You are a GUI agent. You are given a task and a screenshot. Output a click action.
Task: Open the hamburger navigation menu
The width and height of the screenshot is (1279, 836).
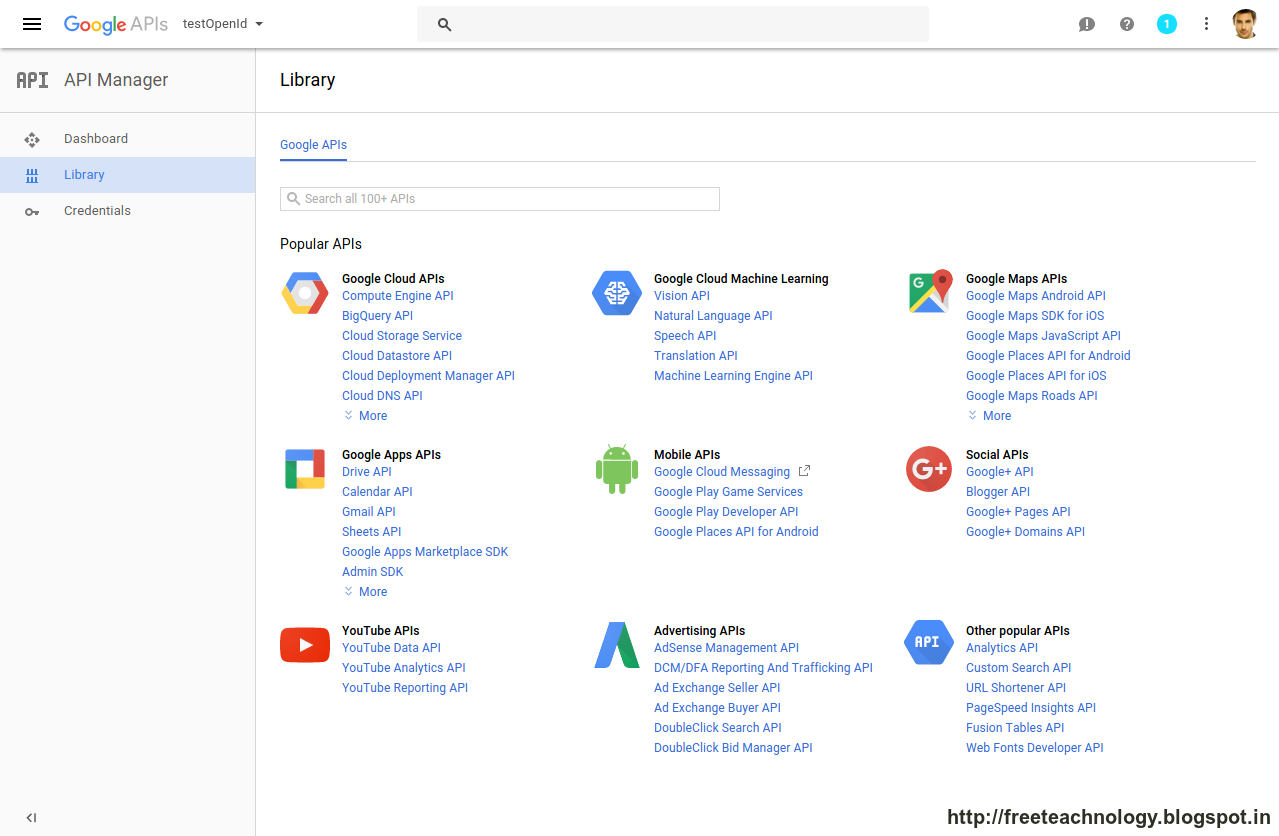coord(32,24)
